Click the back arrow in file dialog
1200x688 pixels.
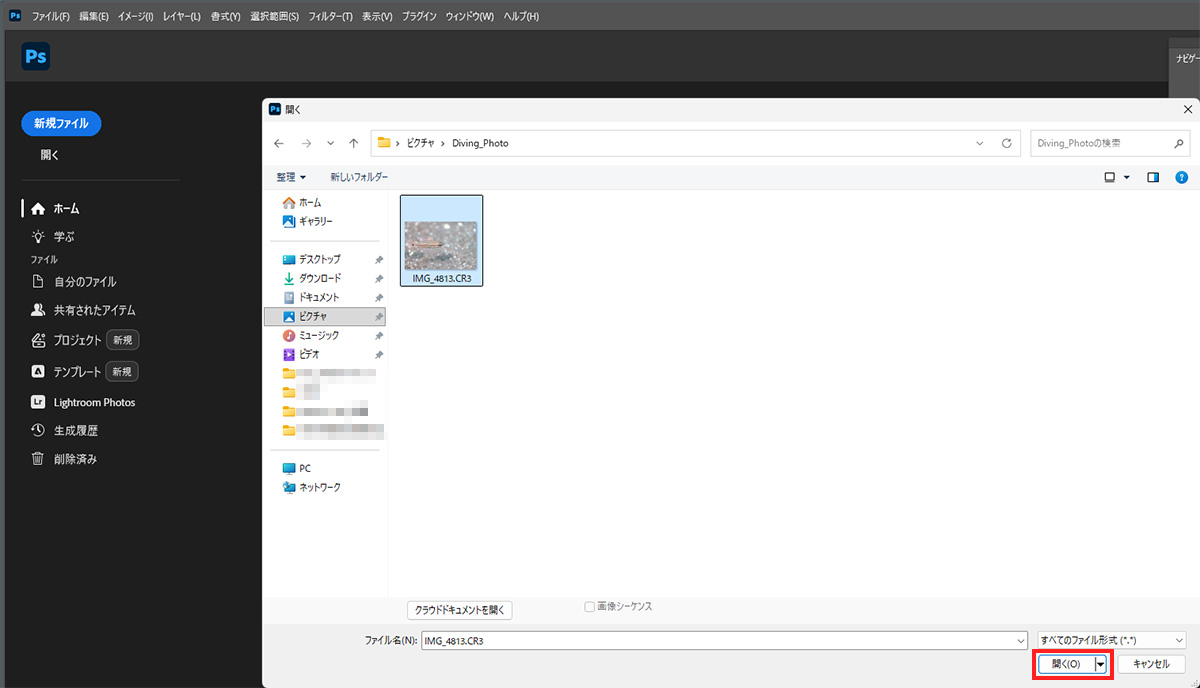coord(279,143)
